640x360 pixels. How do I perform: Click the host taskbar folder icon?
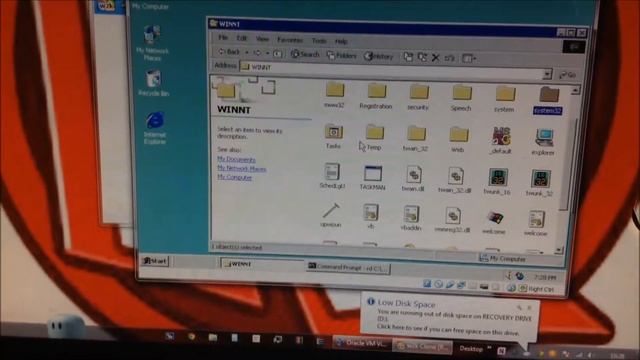click(x=213, y=338)
